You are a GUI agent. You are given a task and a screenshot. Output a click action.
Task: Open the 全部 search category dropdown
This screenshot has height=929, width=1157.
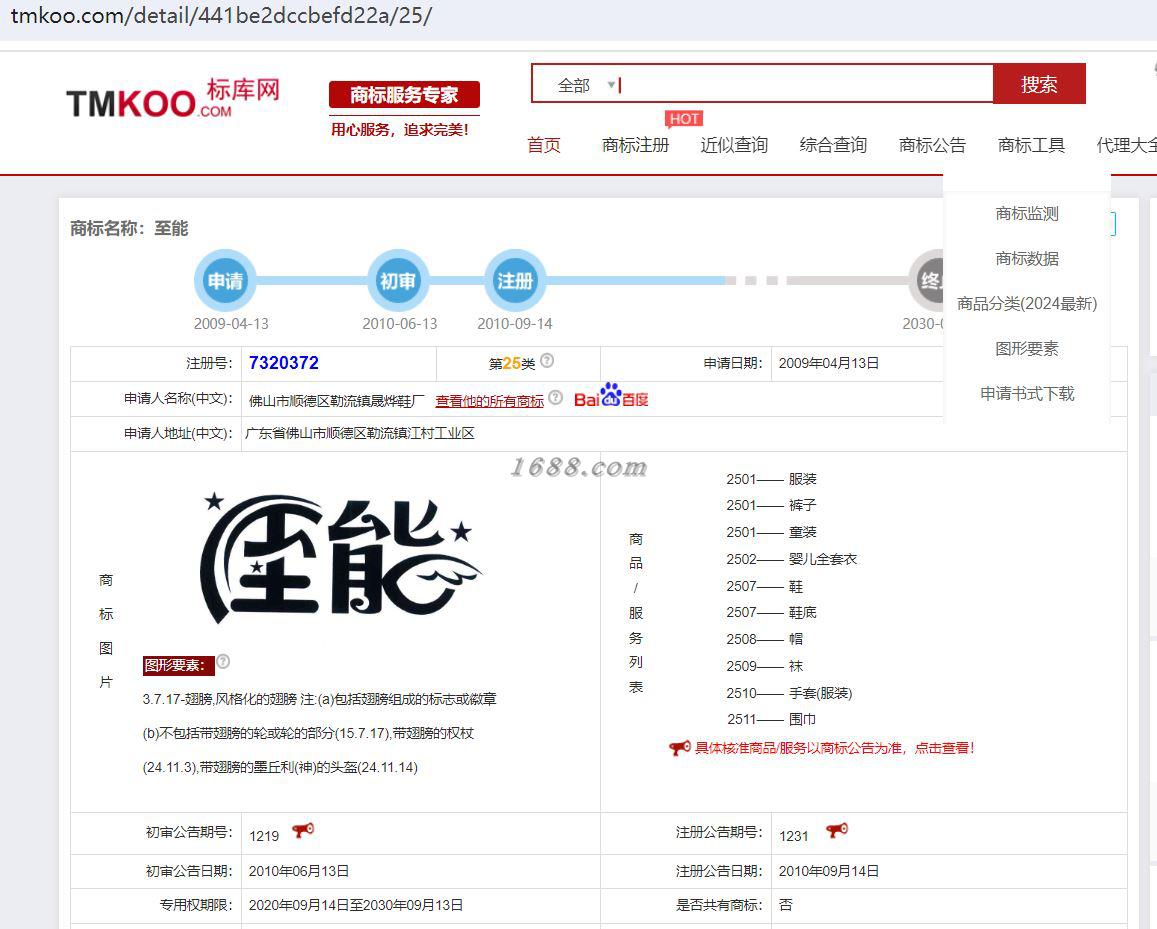click(586, 86)
